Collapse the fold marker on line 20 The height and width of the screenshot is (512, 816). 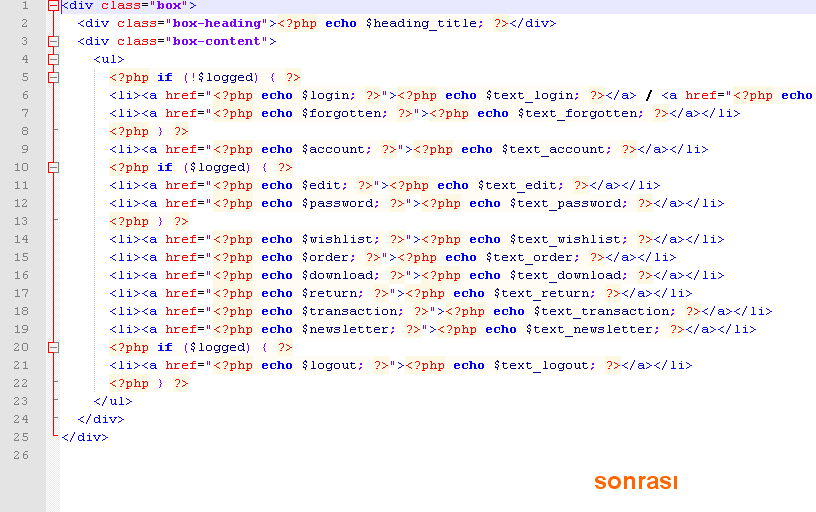[53, 348]
